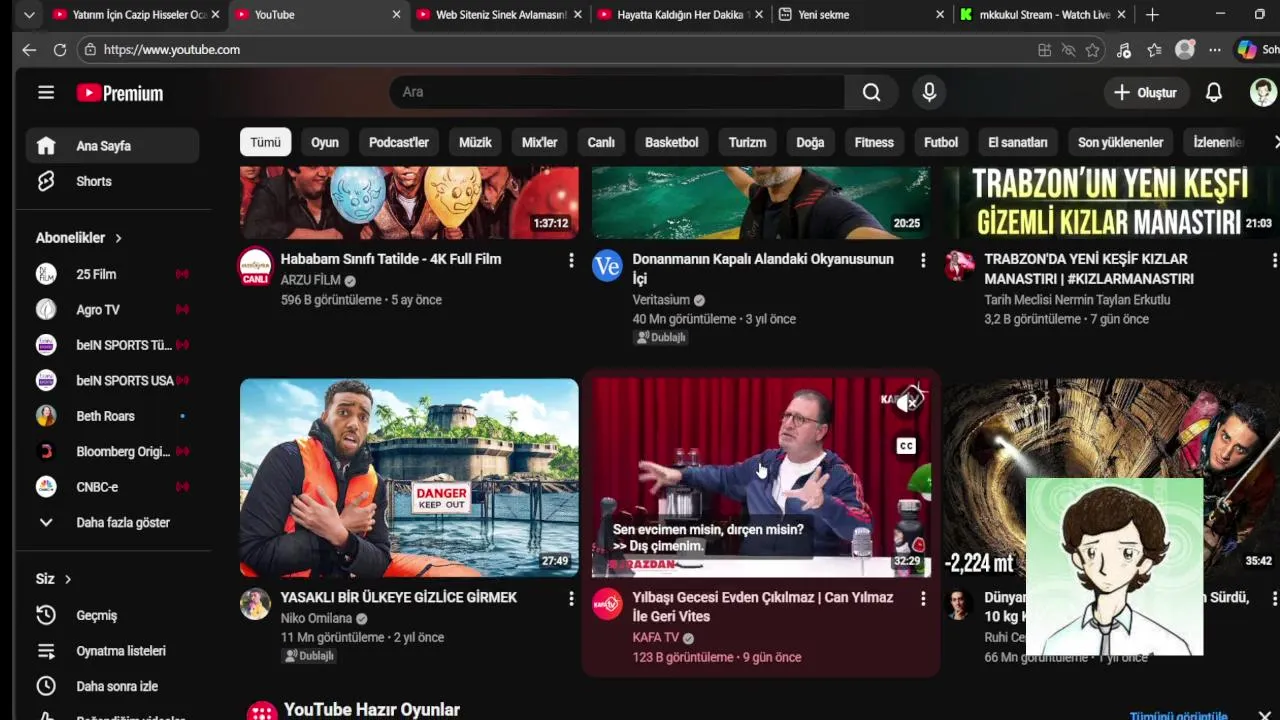The width and height of the screenshot is (1280, 720).
Task: Expand Daha fazla göster subscriptions
Action: click(x=112, y=522)
